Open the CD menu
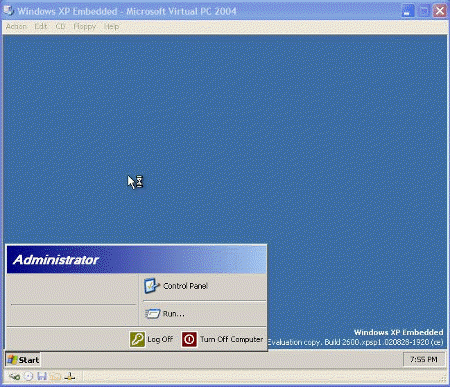This screenshot has width=450, height=387. [60, 27]
